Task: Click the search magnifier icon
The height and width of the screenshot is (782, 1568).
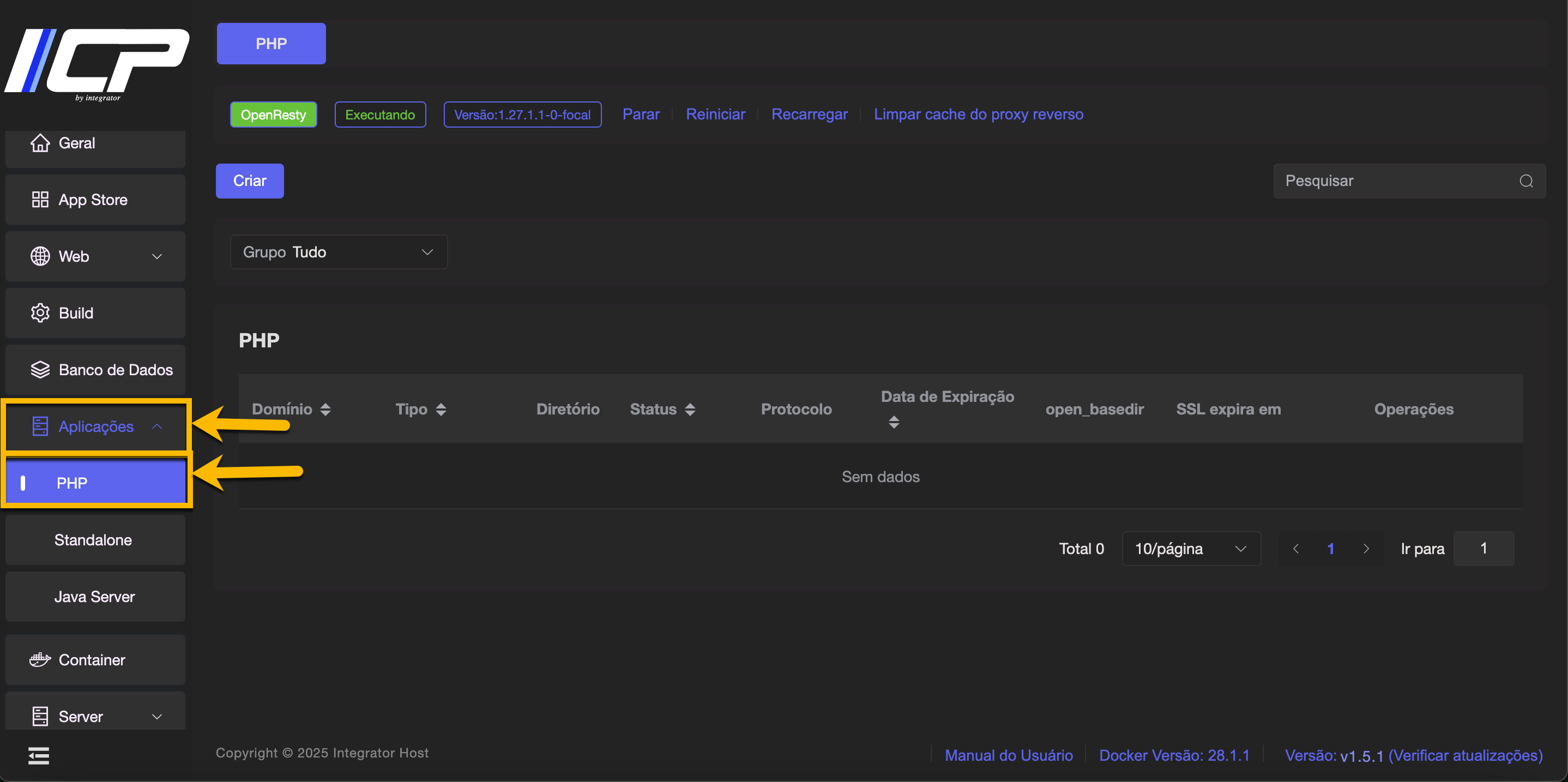Action: click(1526, 181)
